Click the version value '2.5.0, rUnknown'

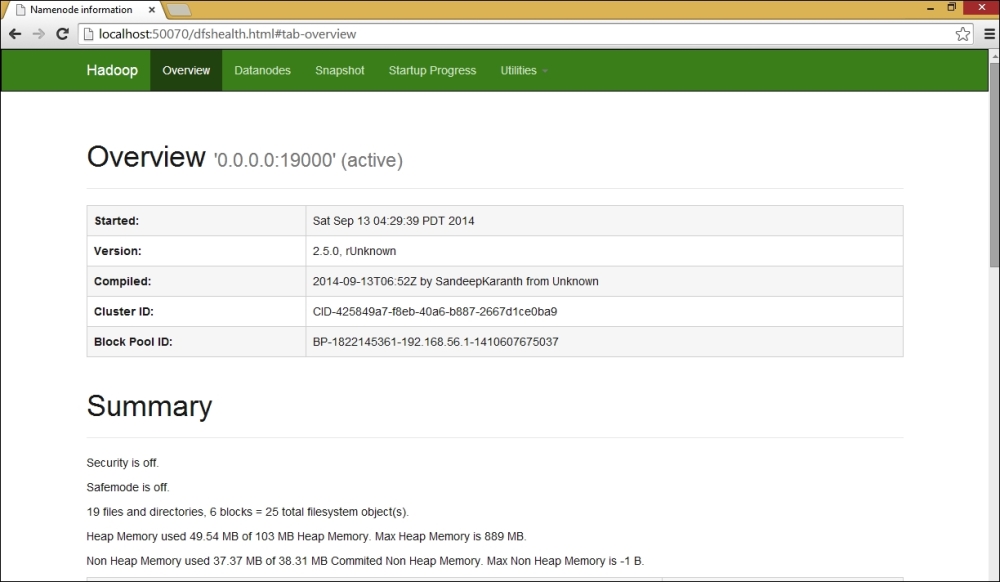click(x=354, y=251)
